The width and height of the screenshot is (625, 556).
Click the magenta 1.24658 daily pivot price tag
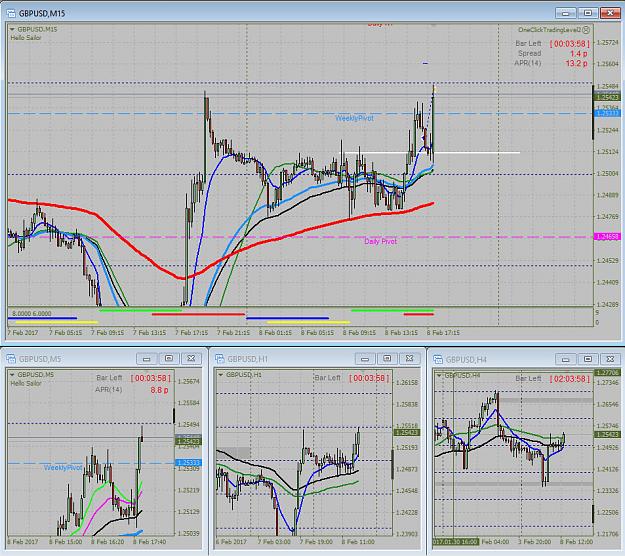click(x=607, y=237)
